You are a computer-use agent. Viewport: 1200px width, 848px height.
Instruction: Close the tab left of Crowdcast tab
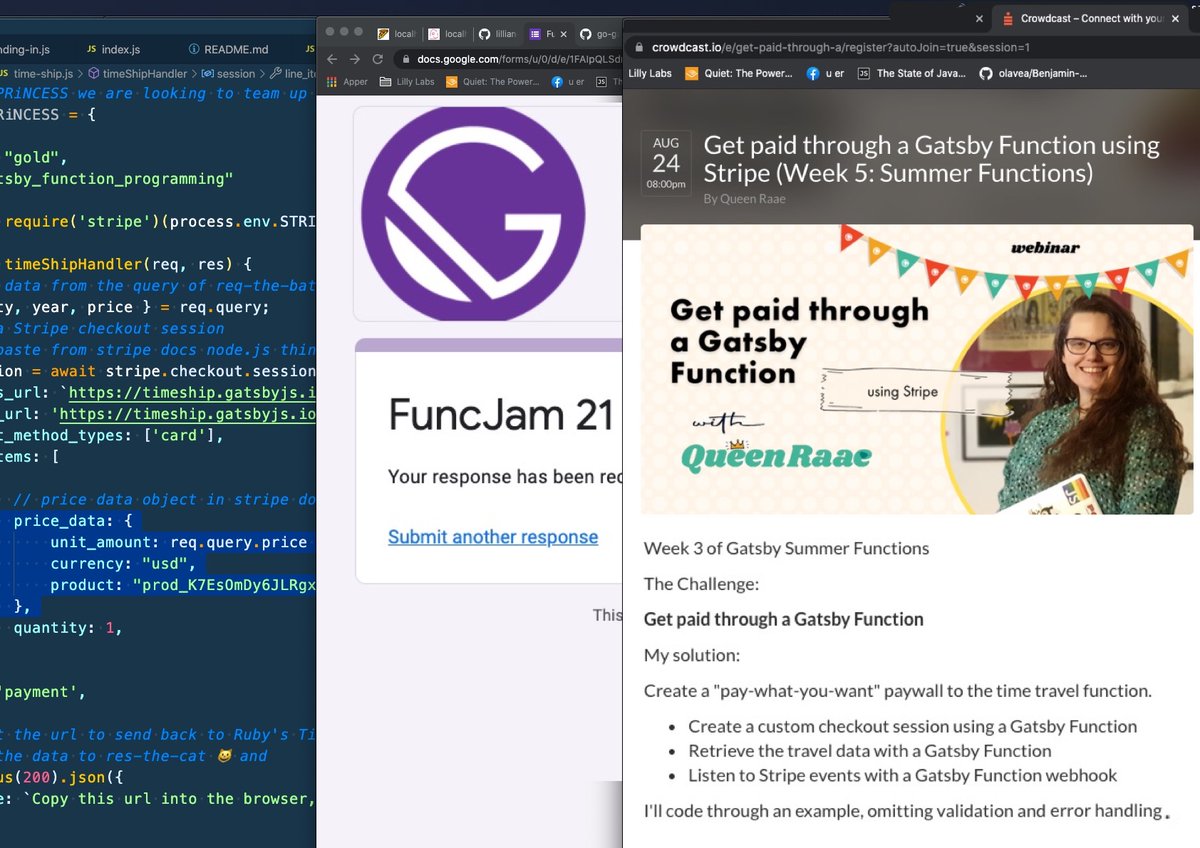[x=979, y=18]
